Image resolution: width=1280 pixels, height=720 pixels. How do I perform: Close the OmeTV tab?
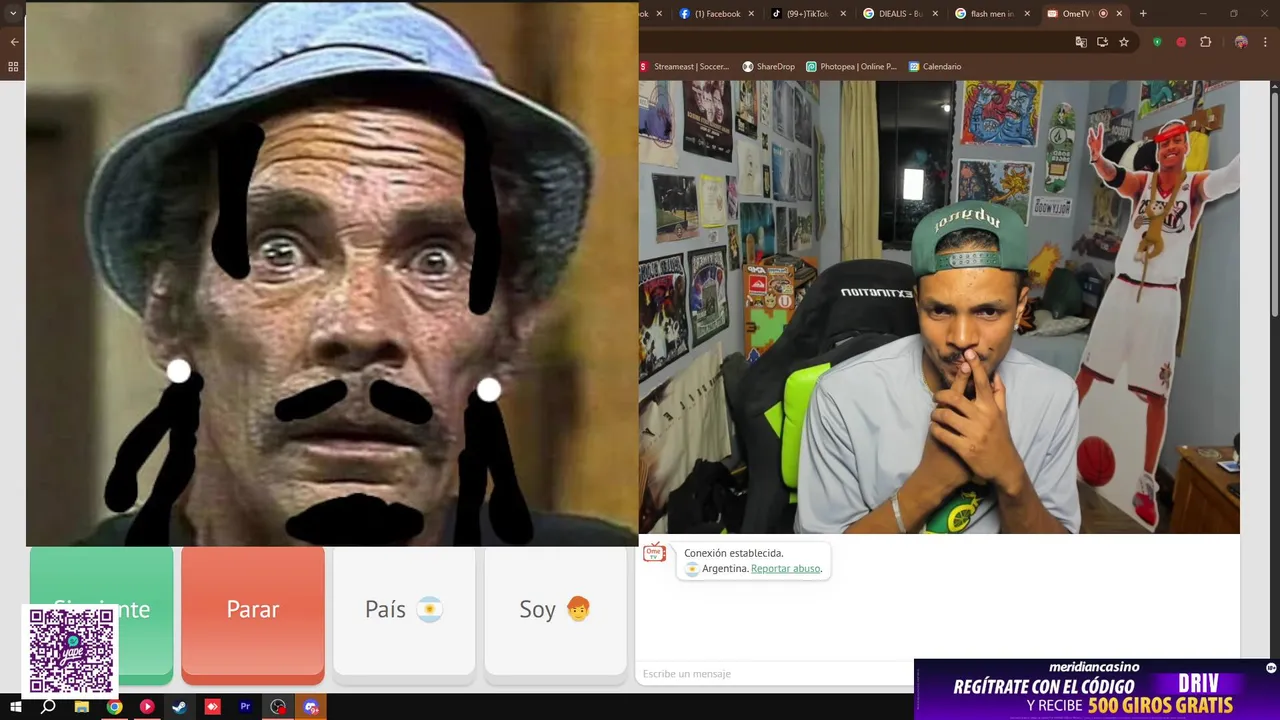coord(1119,14)
